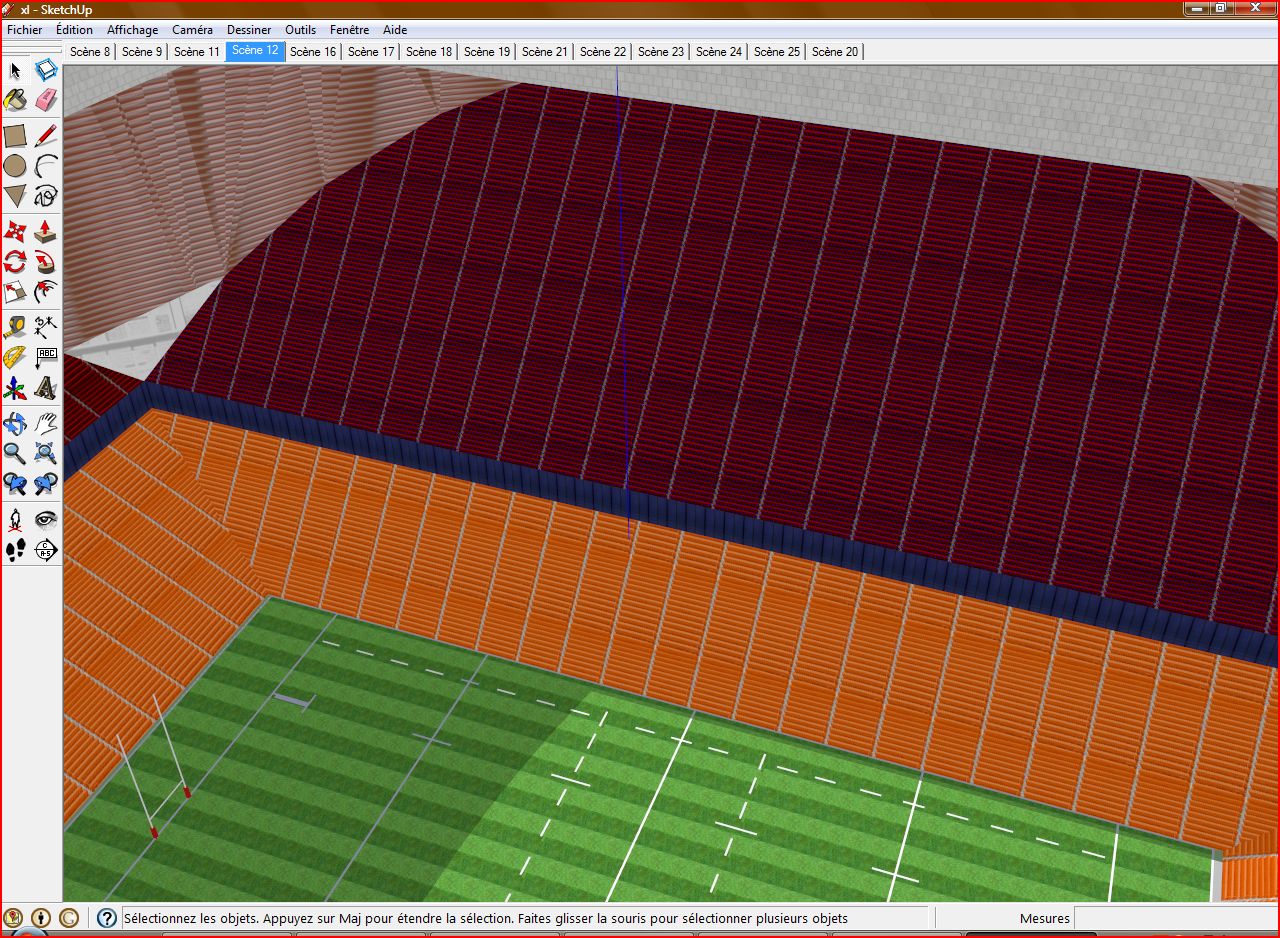
Task: Open the Outils menu
Action: coord(301,30)
